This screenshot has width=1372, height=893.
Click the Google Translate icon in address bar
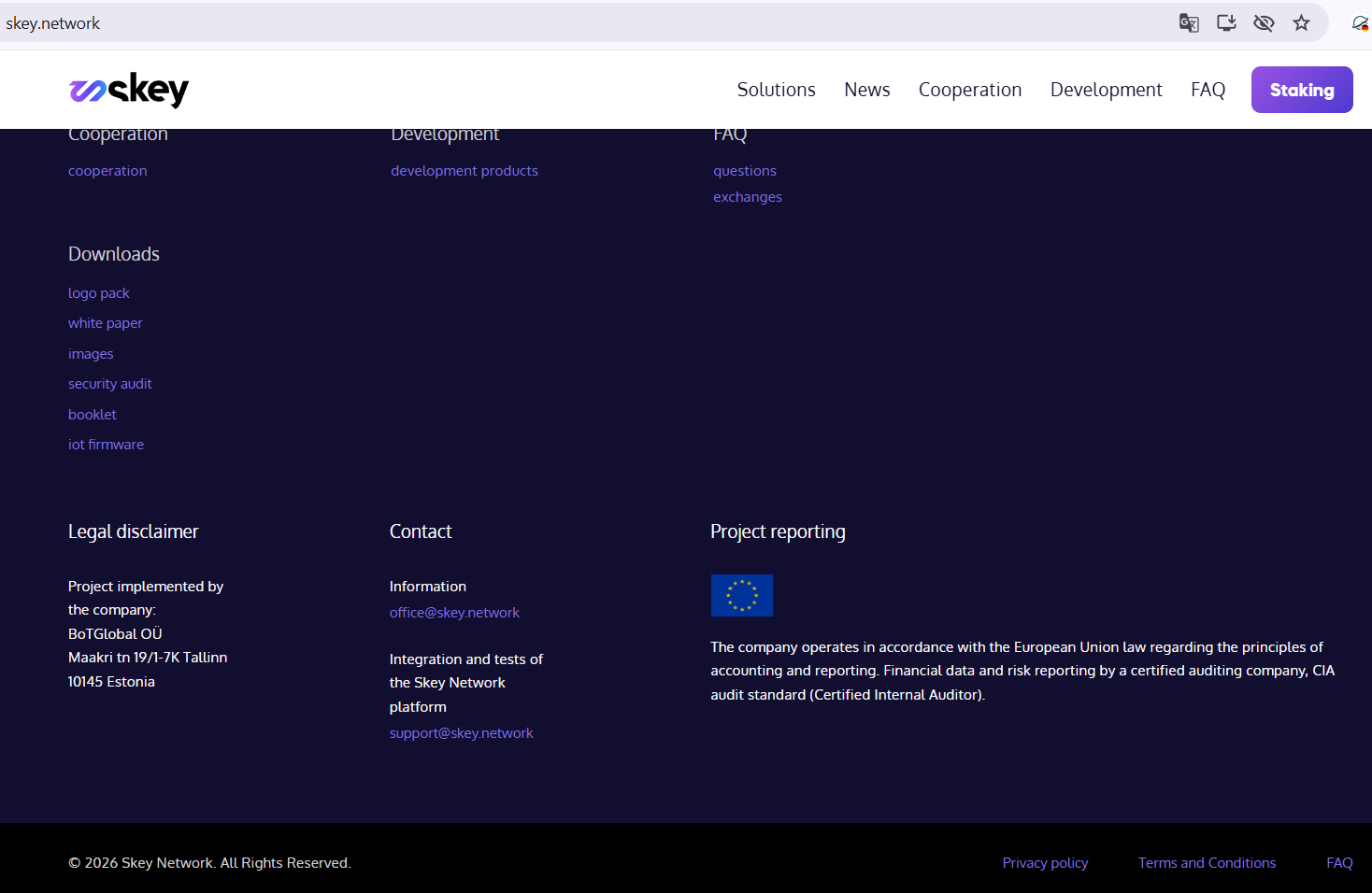pos(1188,23)
